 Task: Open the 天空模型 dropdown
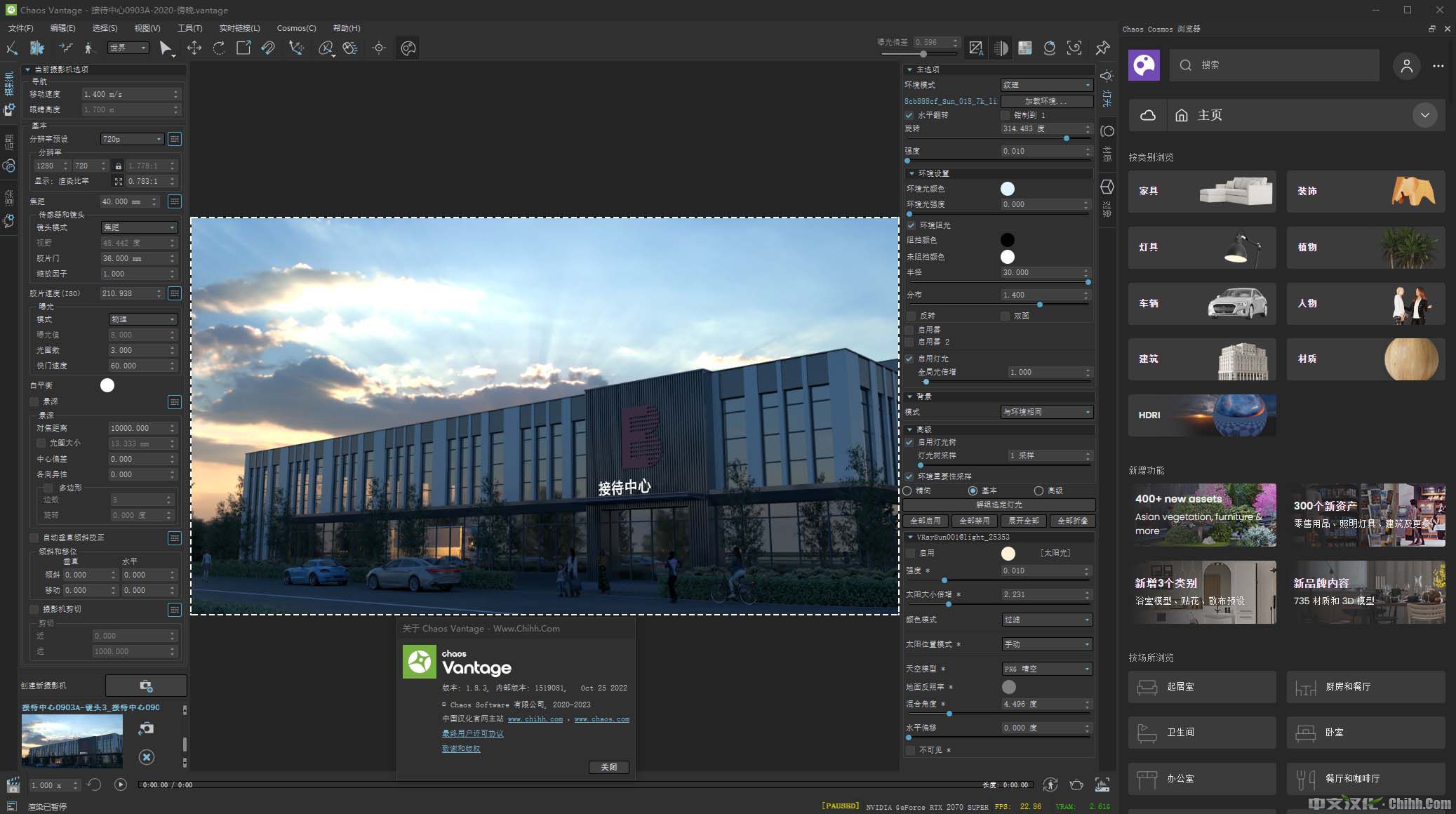1046,669
